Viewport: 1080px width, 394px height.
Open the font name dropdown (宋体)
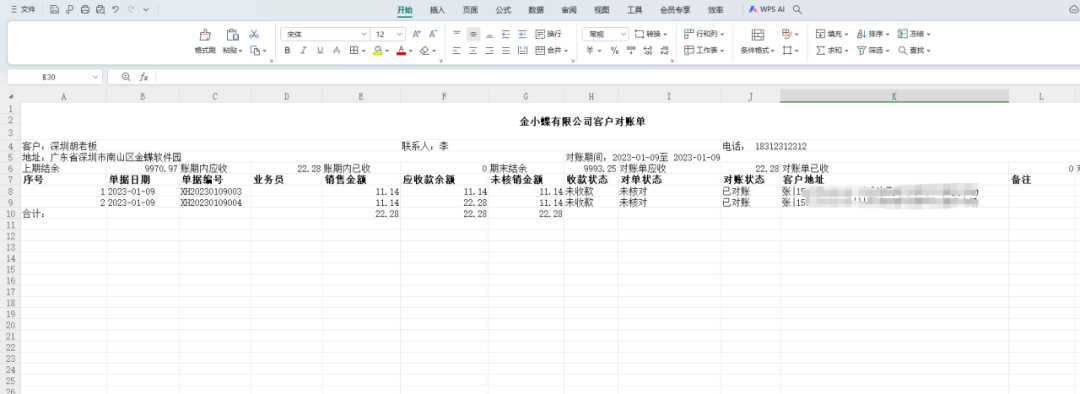pos(325,34)
